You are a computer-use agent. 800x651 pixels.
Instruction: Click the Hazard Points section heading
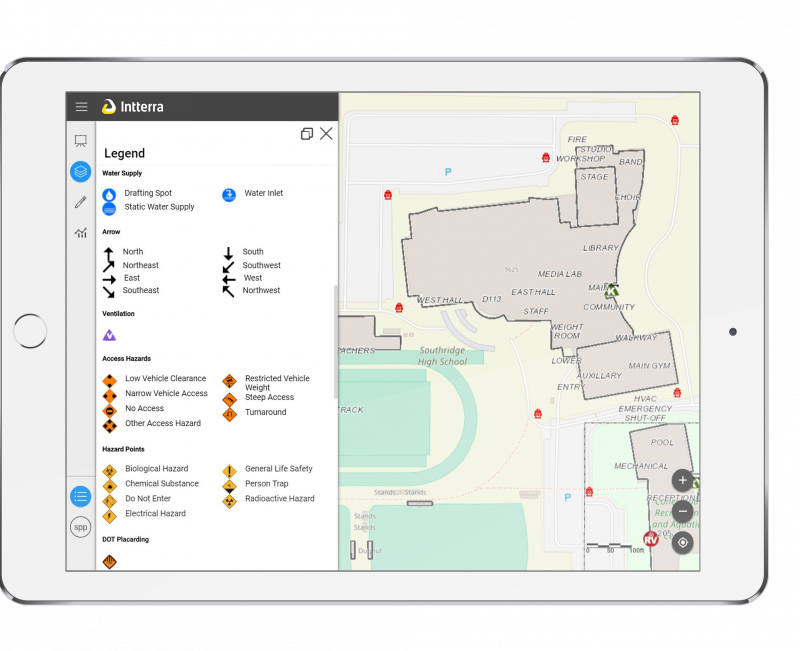click(123, 449)
